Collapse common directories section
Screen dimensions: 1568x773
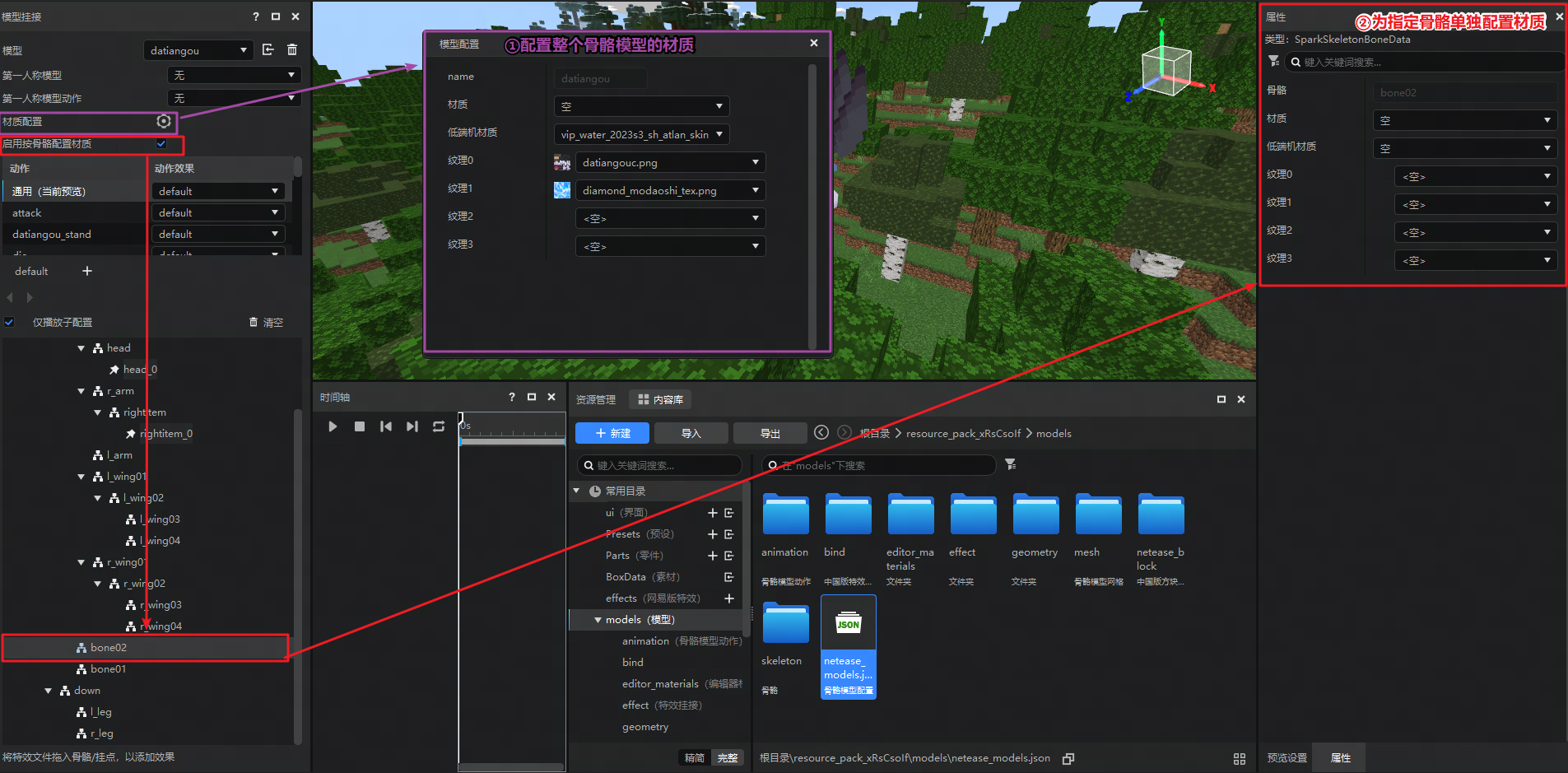[577, 491]
